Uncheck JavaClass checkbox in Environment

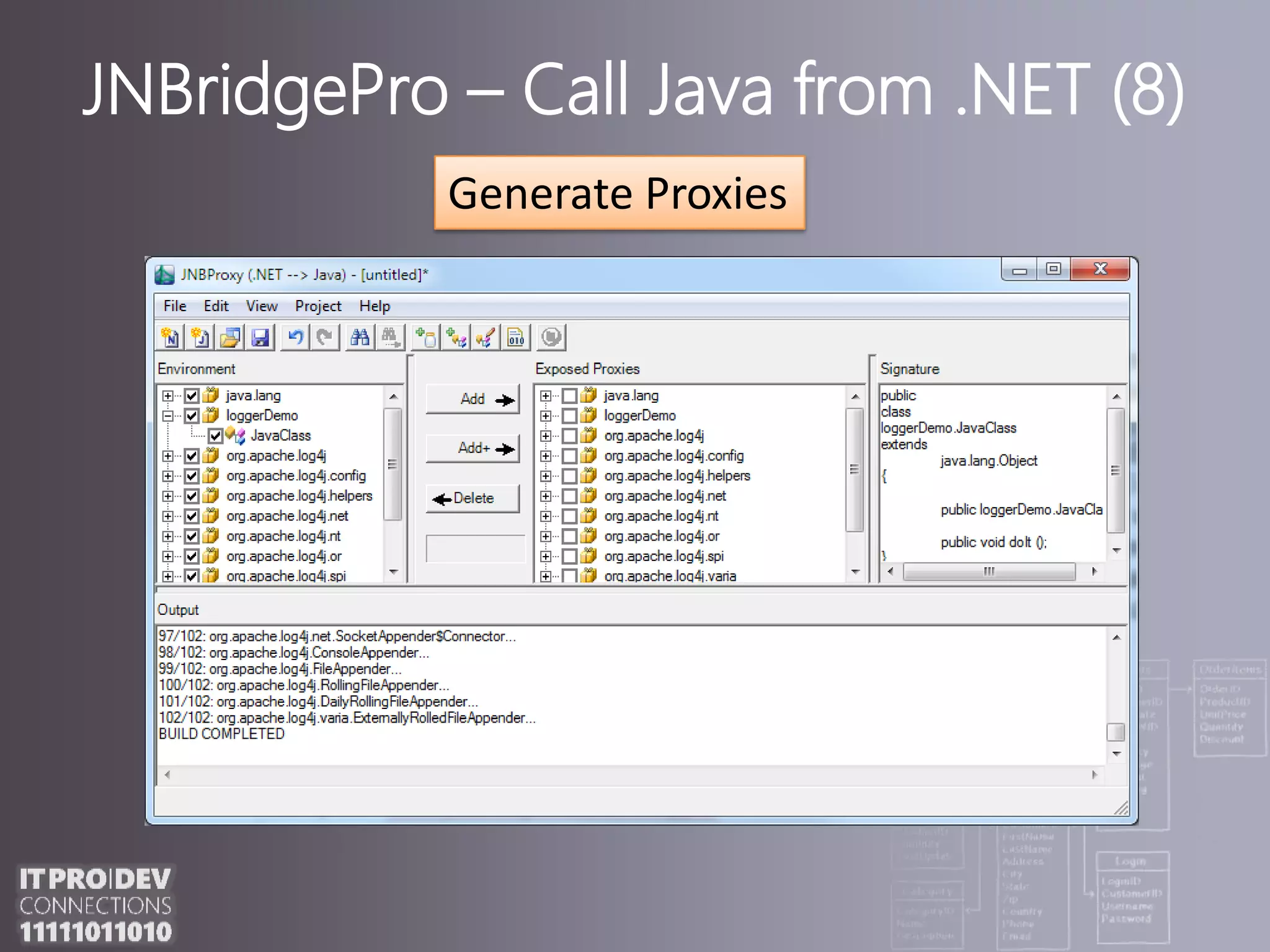click(215, 436)
